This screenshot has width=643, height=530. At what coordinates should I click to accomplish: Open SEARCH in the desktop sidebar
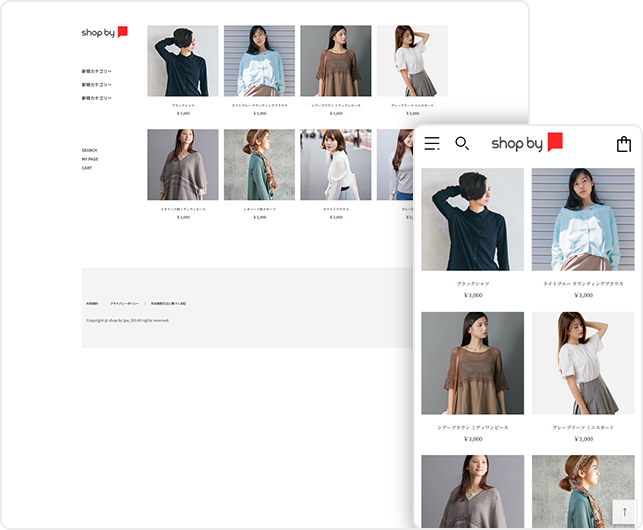[89, 150]
